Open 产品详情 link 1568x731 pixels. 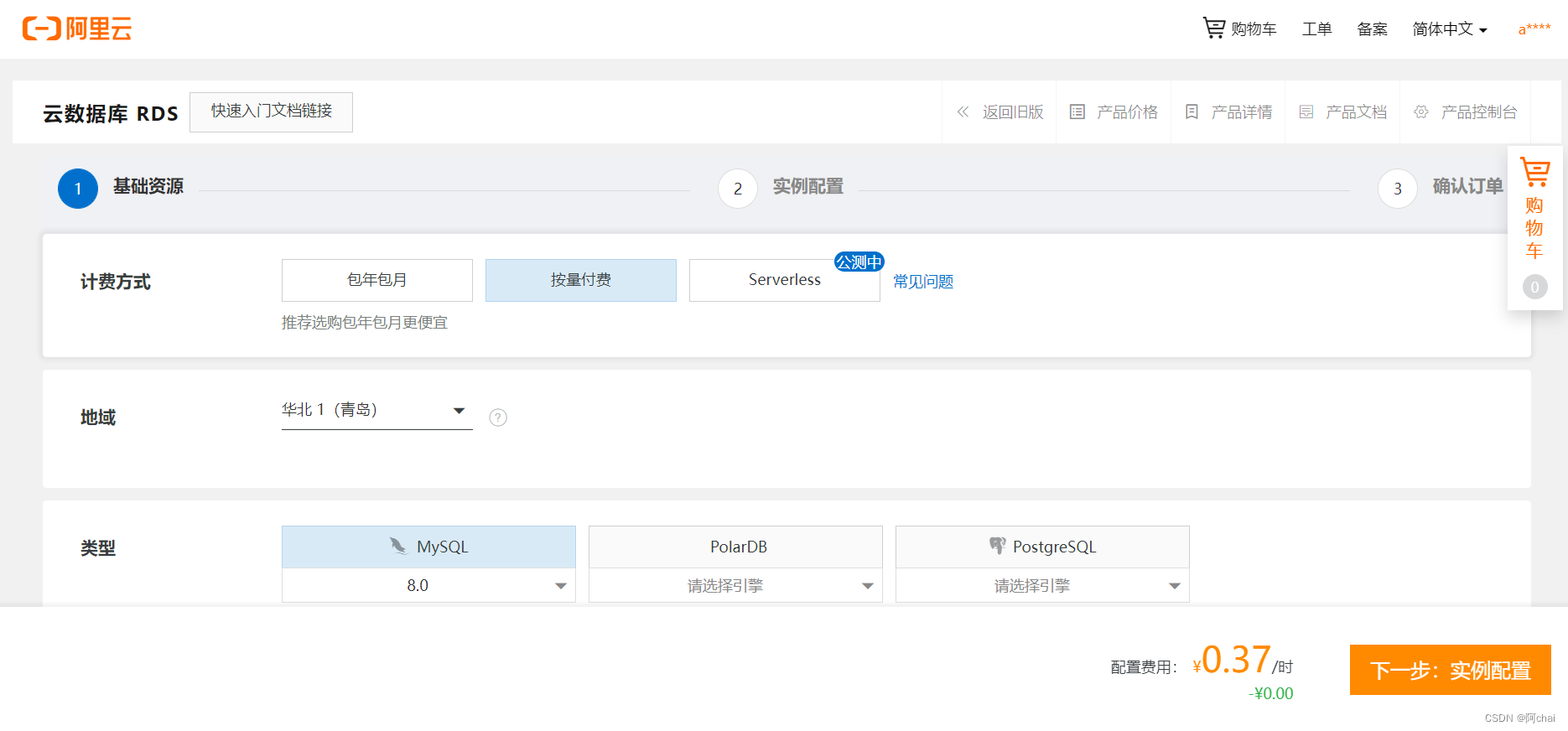tap(1242, 111)
